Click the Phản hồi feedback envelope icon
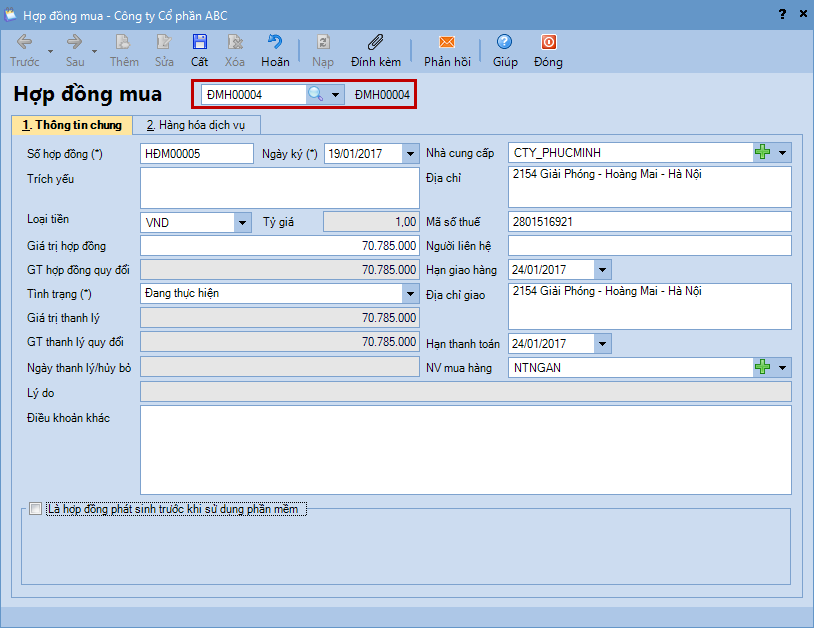This screenshot has width=814, height=628. pyautogui.click(x=447, y=43)
